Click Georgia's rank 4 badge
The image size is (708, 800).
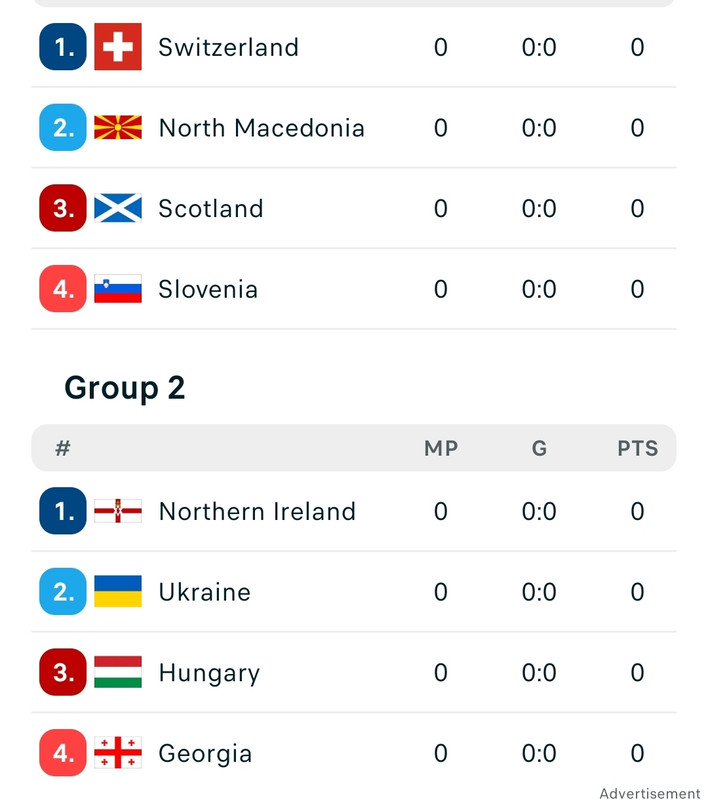click(x=63, y=753)
